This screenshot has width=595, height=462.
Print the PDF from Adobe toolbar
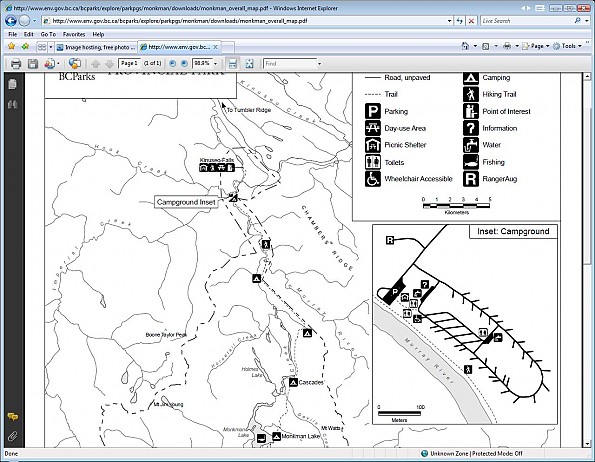16,64
